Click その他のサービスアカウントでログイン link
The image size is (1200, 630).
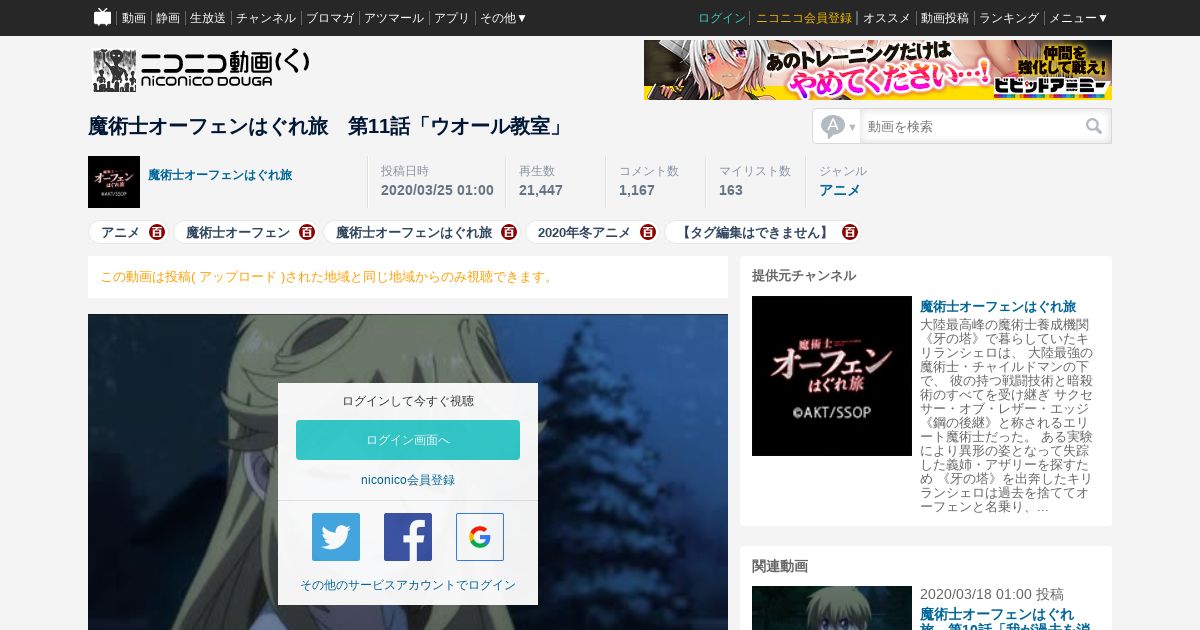point(408,585)
